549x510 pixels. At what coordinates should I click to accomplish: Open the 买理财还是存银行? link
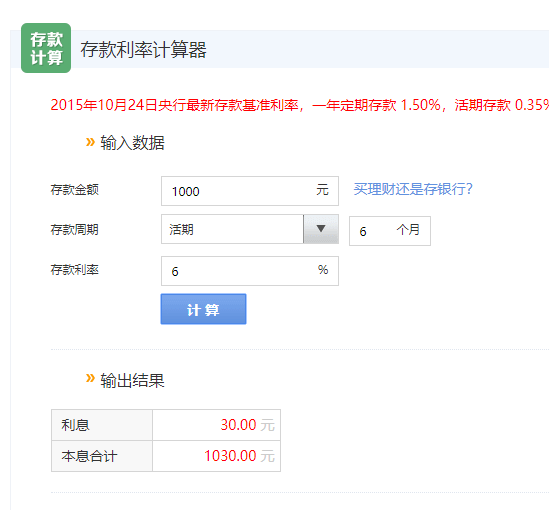coord(413,189)
